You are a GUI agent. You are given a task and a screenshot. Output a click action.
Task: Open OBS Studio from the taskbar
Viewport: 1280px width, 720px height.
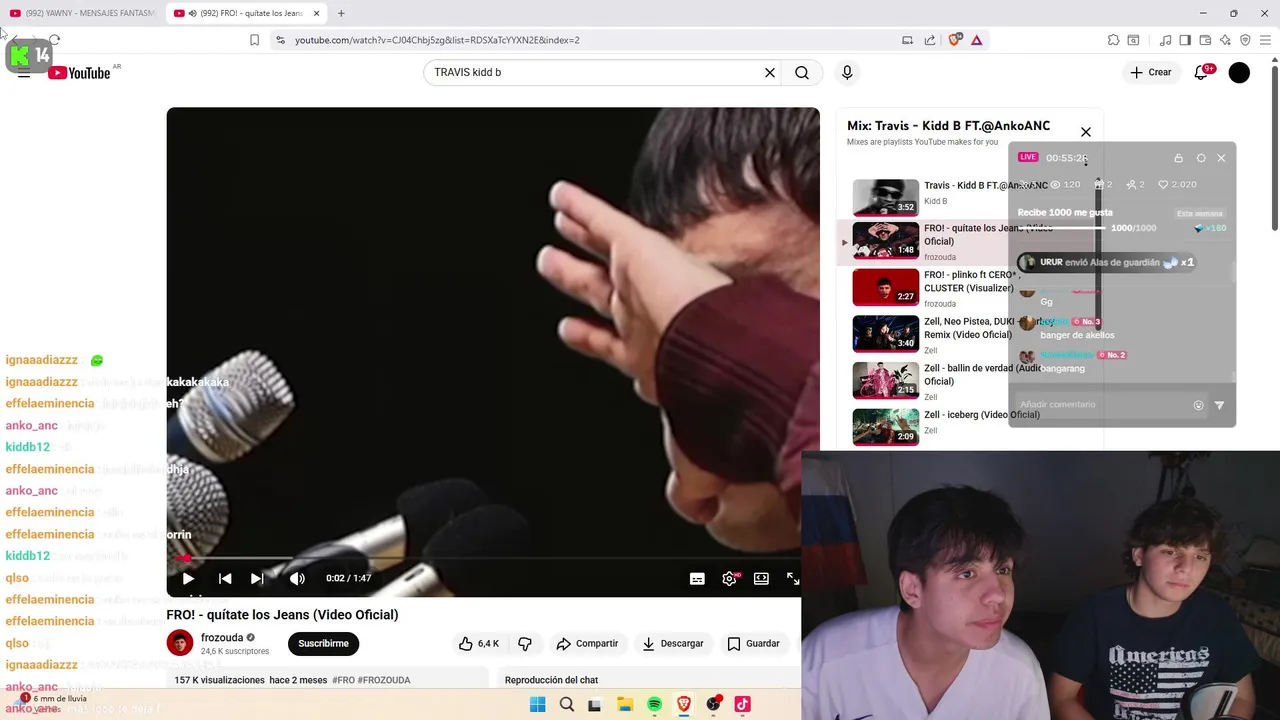tap(713, 704)
